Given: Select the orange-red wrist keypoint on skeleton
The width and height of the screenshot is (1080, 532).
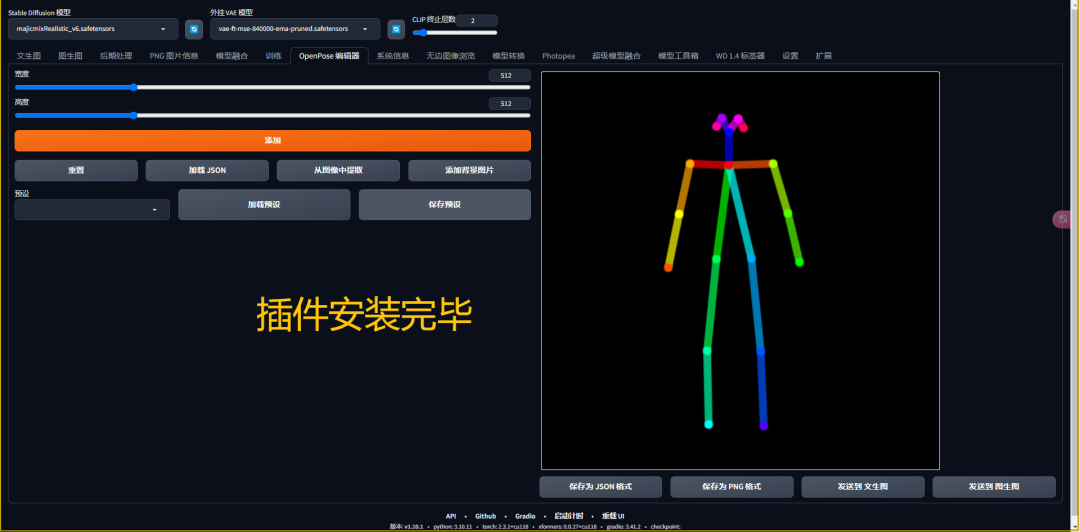Looking at the screenshot, I should 668,268.
